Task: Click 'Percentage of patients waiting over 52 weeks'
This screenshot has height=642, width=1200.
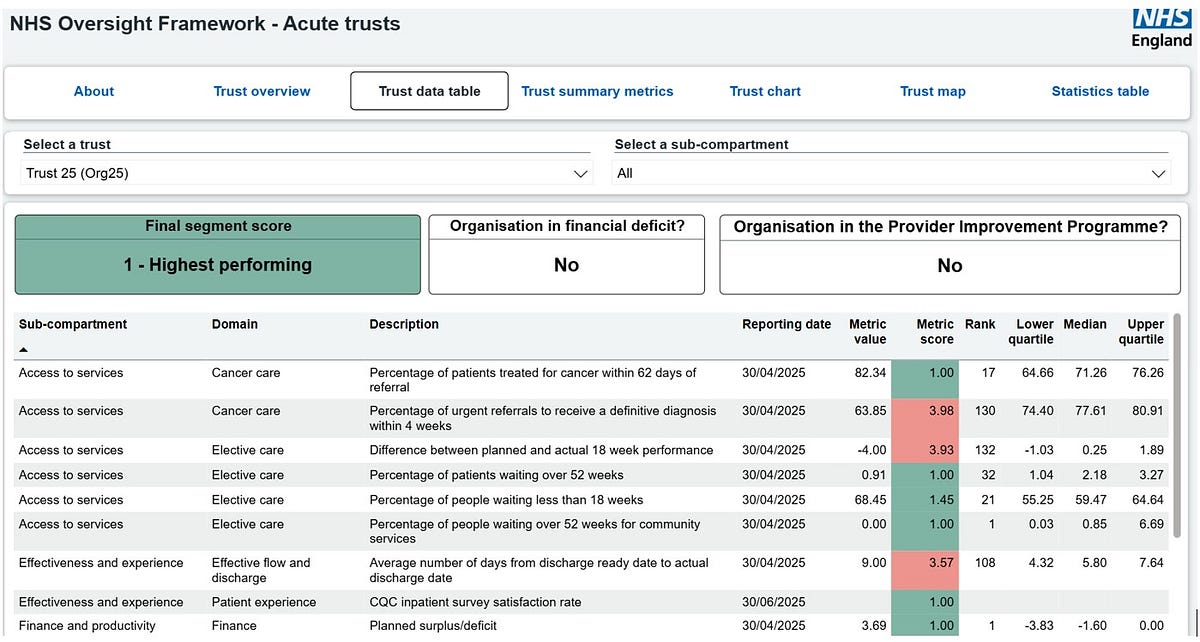Action: coord(496,475)
